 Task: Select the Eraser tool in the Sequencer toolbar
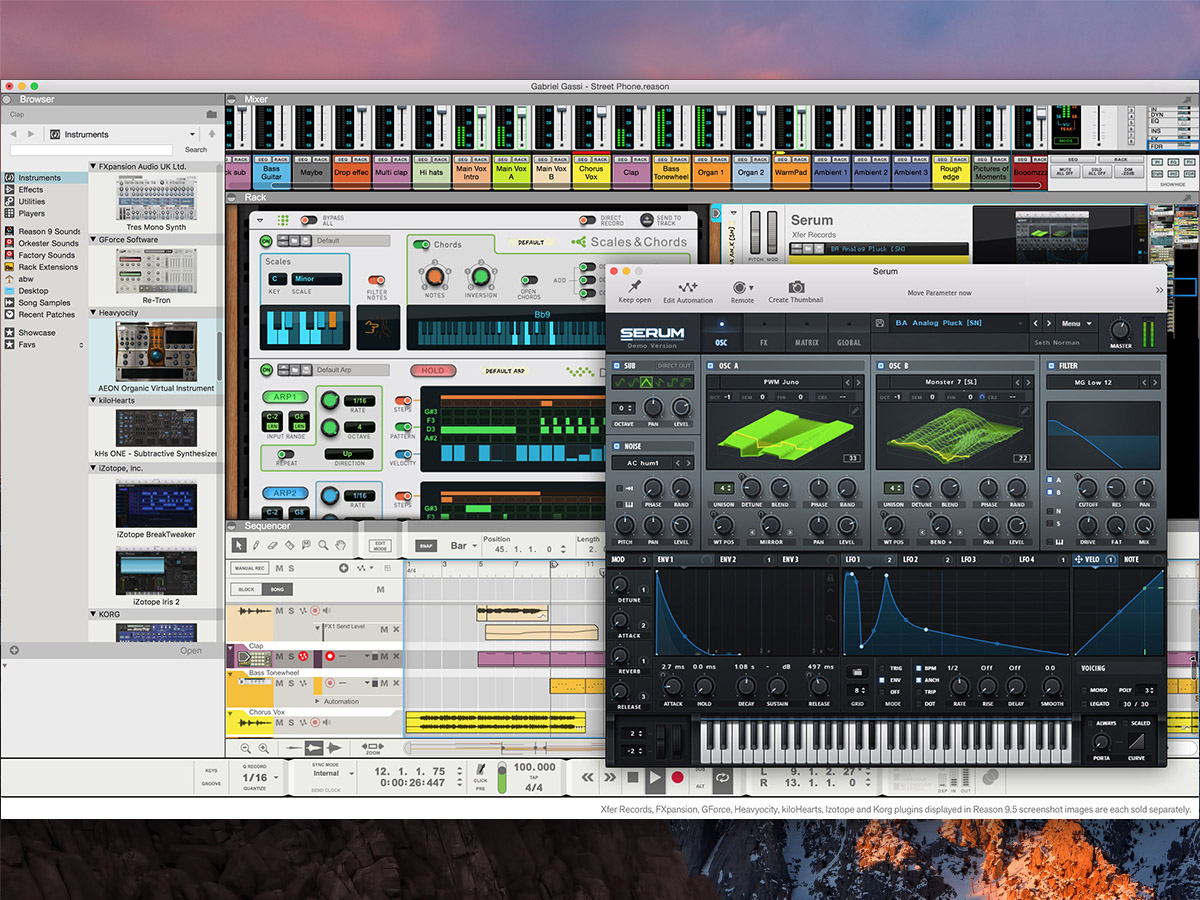pos(273,545)
